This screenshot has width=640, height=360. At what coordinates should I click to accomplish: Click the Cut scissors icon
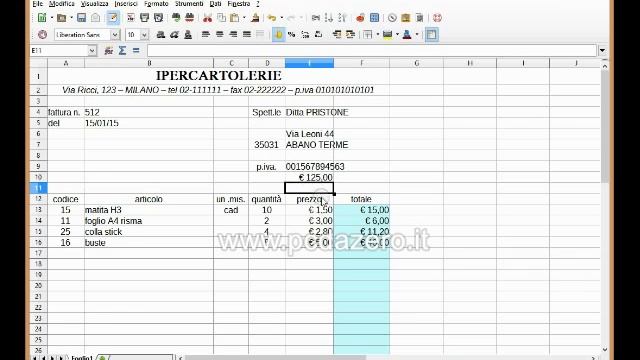(207, 18)
